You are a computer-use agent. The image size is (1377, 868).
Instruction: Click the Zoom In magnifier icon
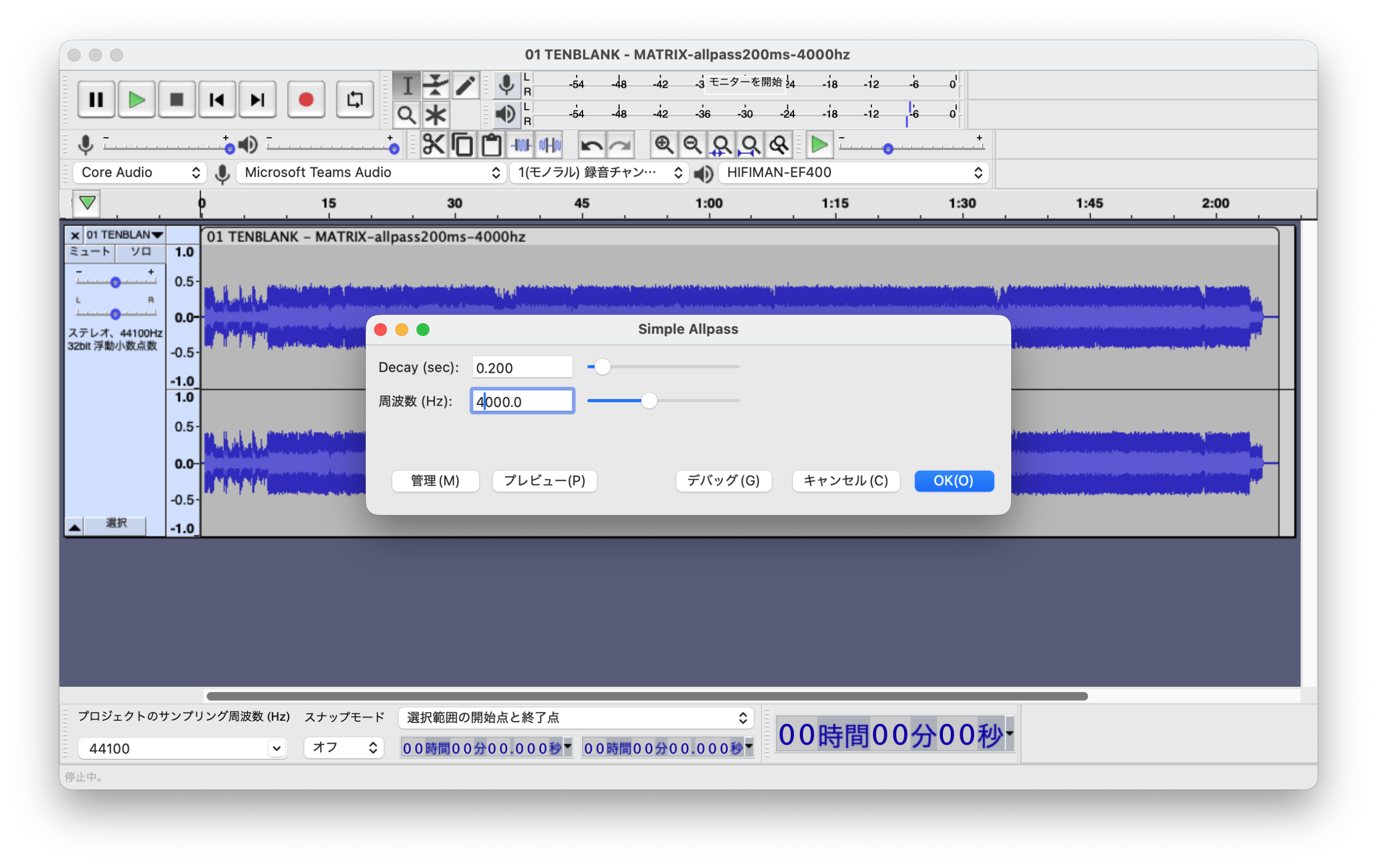point(664,145)
